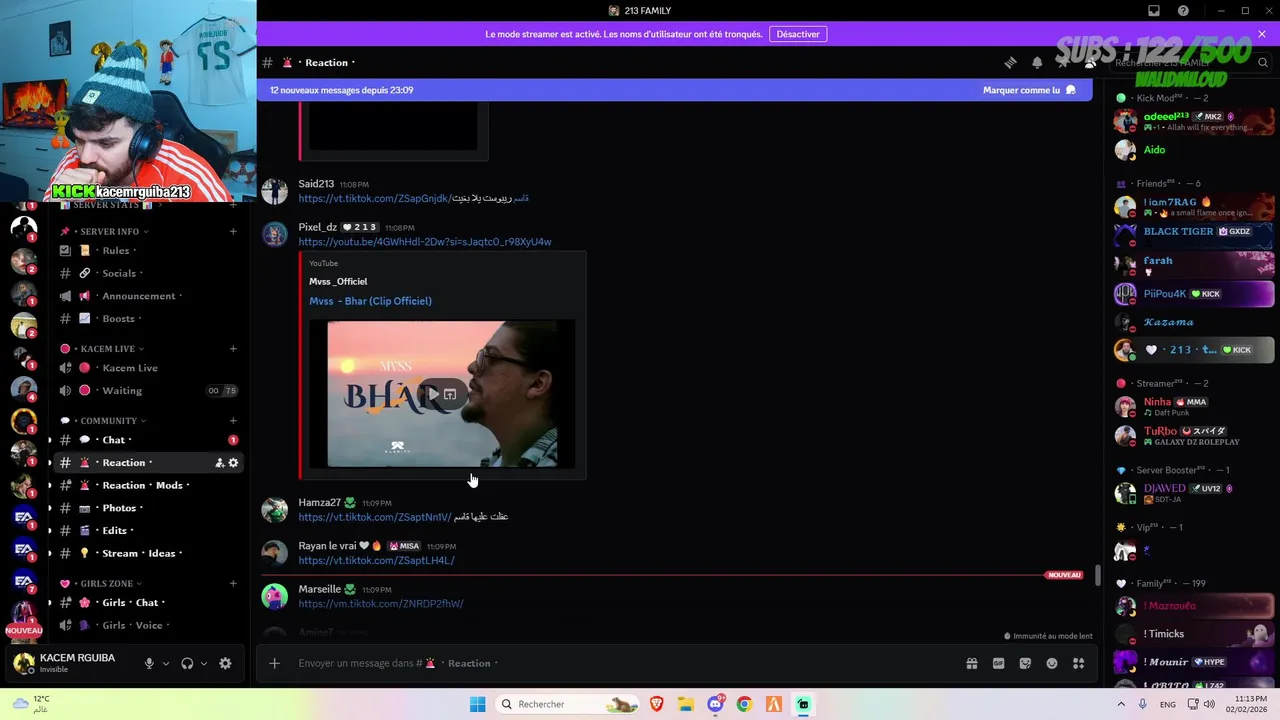Click Marquer comme lu button
The height and width of the screenshot is (720, 1280).
point(1030,90)
